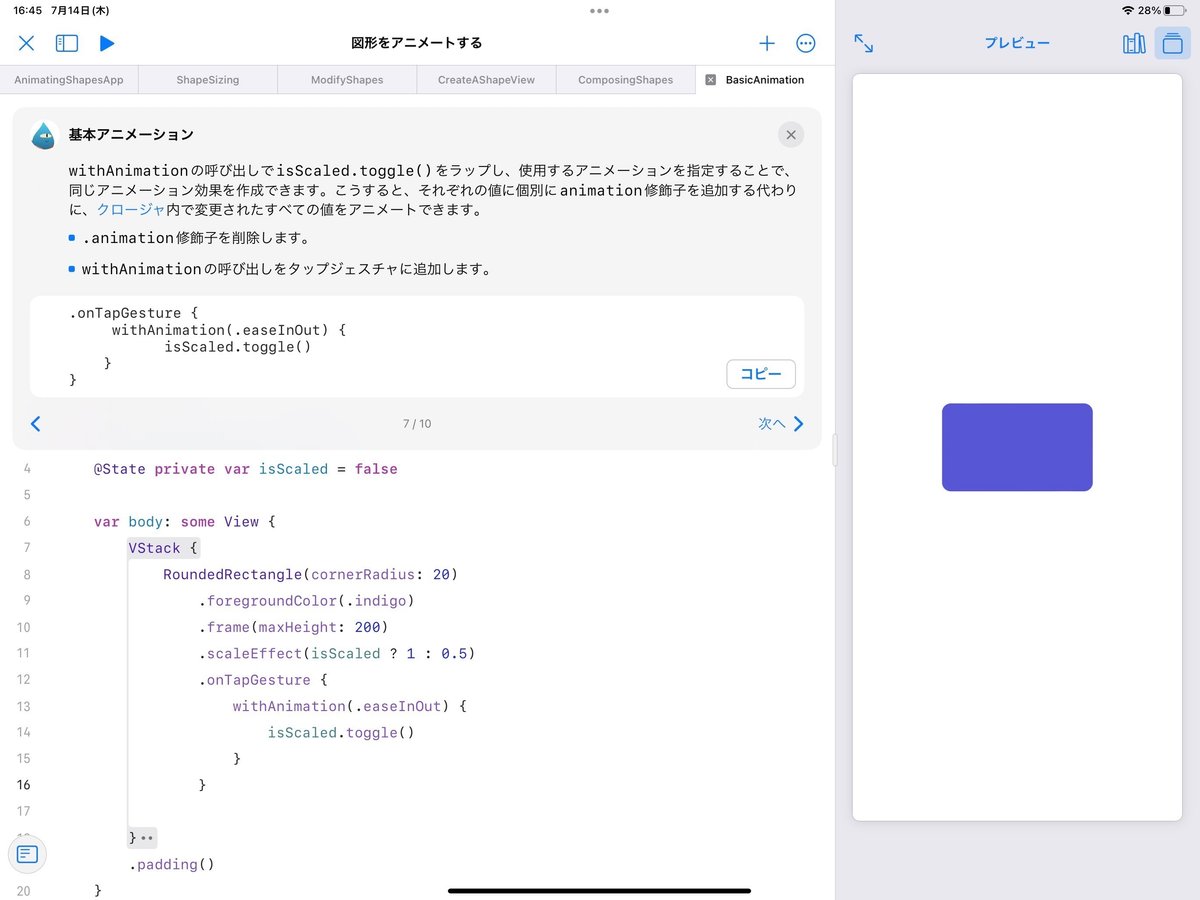This screenshot has height=900, width=1200.
Task: Go to next step with 次へ
Action: [x=781, y=424]
